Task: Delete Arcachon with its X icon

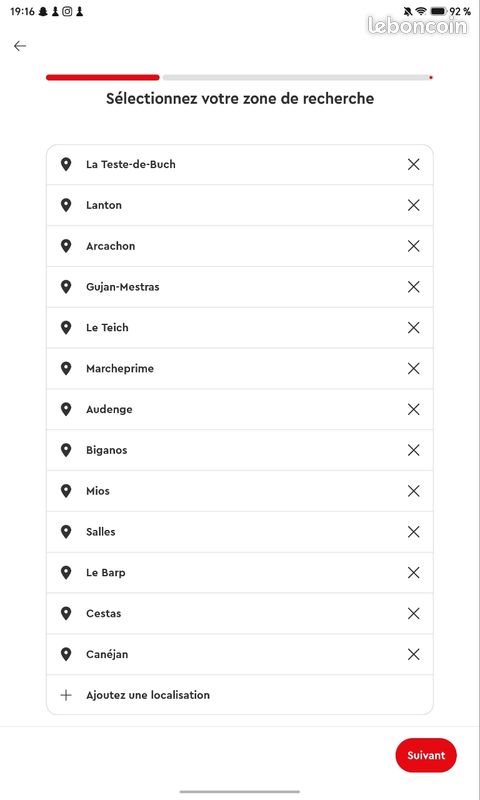Action: point(413,246)
